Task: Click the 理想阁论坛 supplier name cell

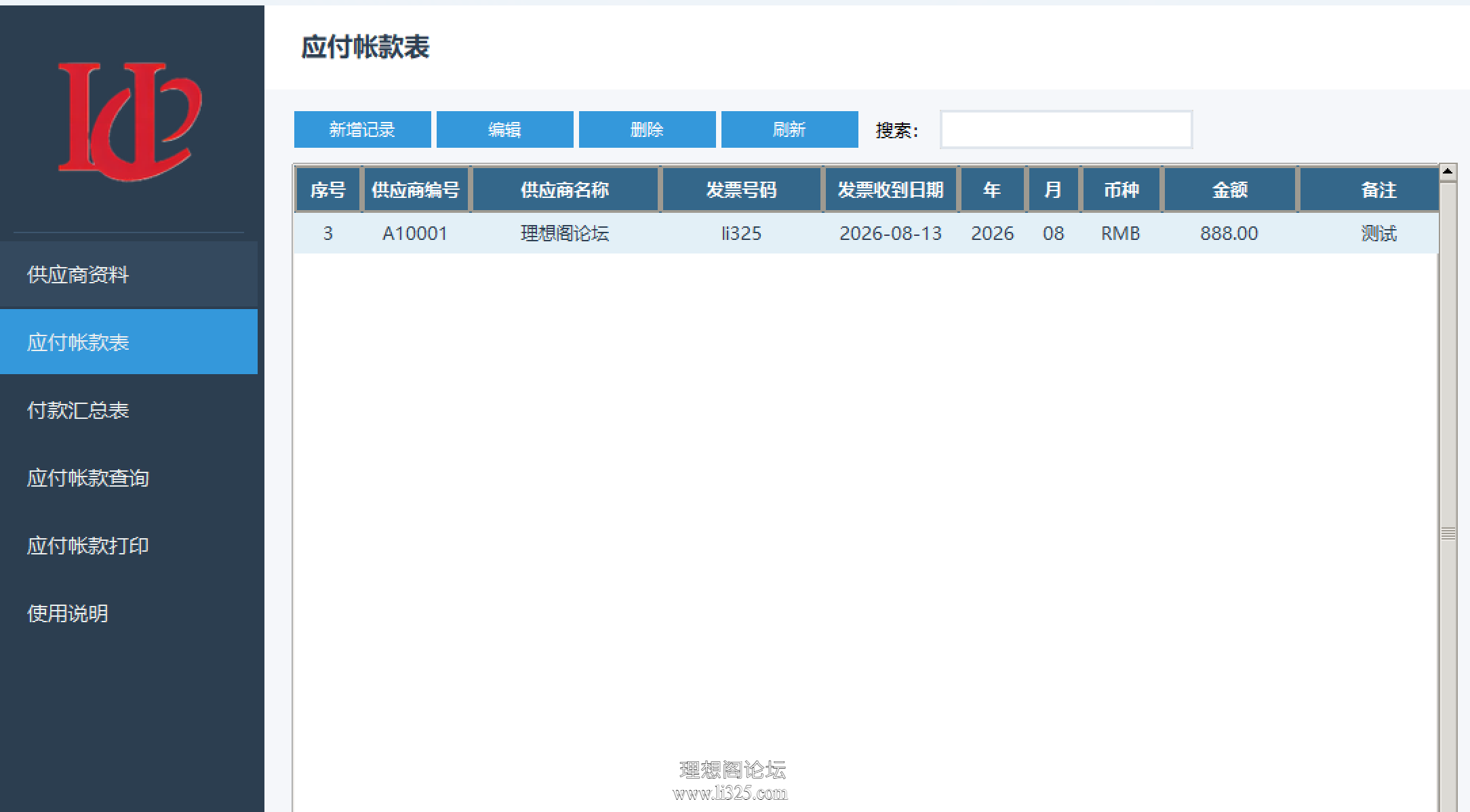Action: (x=565, y=233)
